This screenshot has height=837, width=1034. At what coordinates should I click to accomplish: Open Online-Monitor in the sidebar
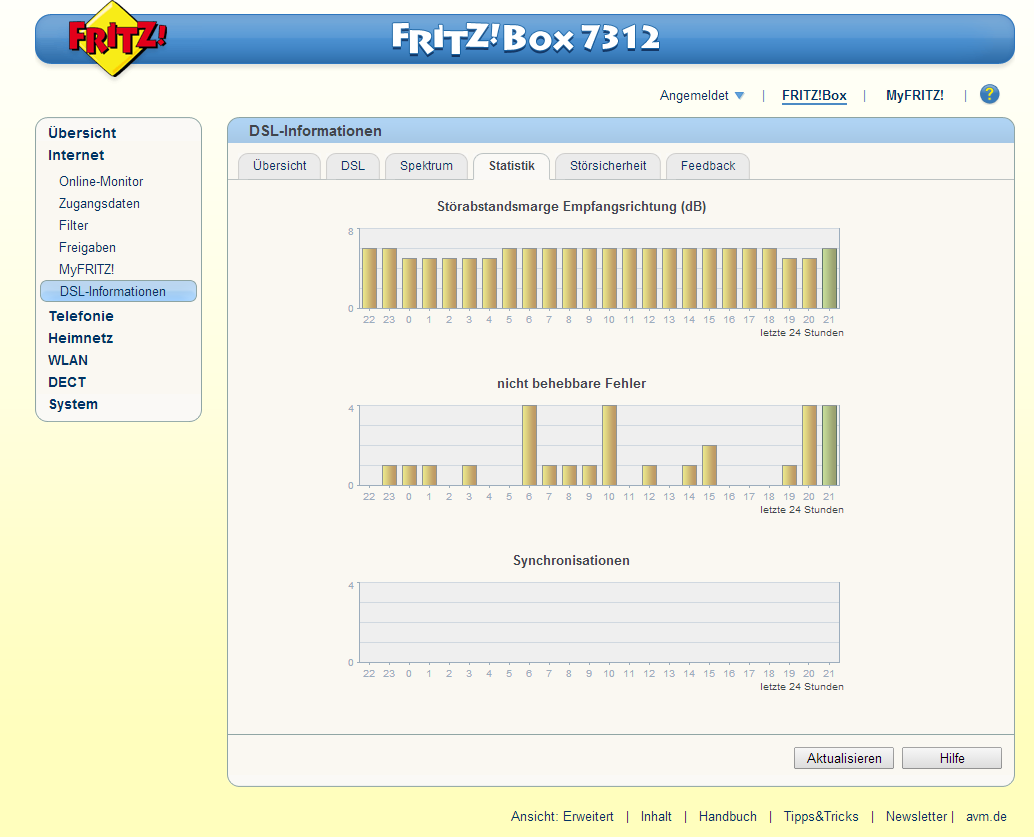pos(101,181)
